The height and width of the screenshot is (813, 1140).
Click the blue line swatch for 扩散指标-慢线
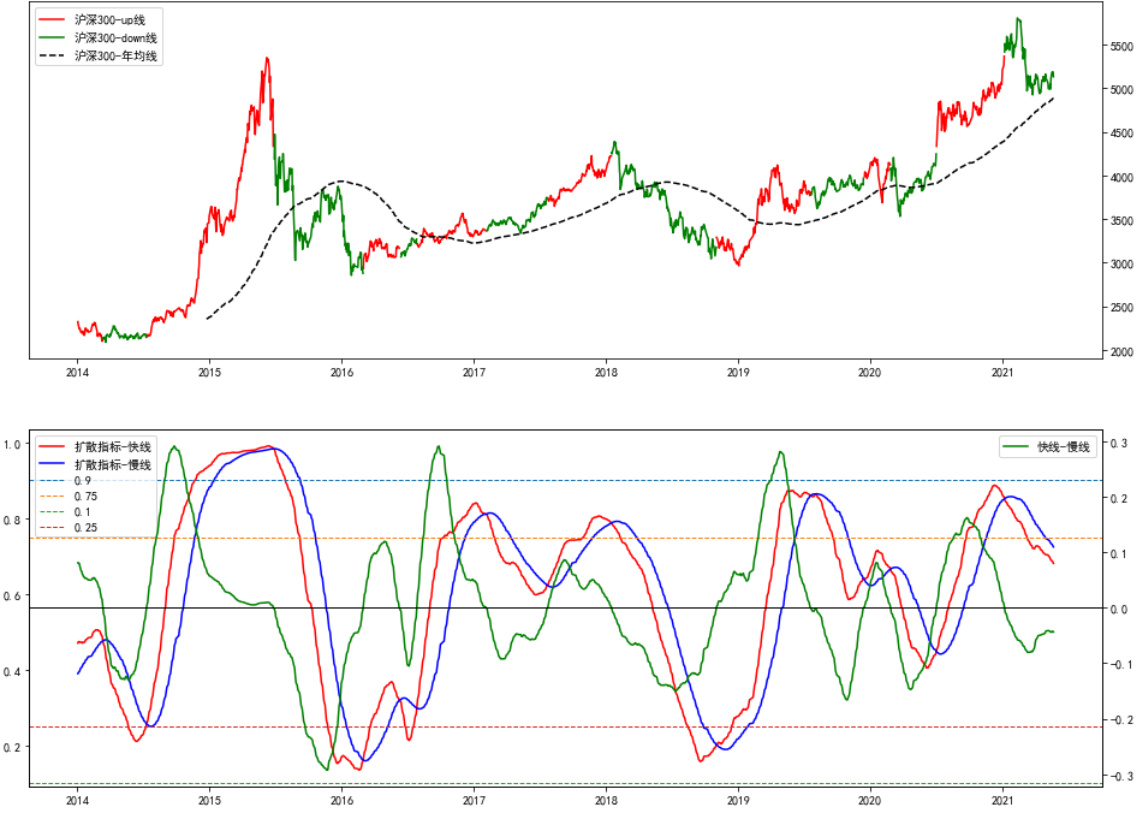[x=52, y=464]
